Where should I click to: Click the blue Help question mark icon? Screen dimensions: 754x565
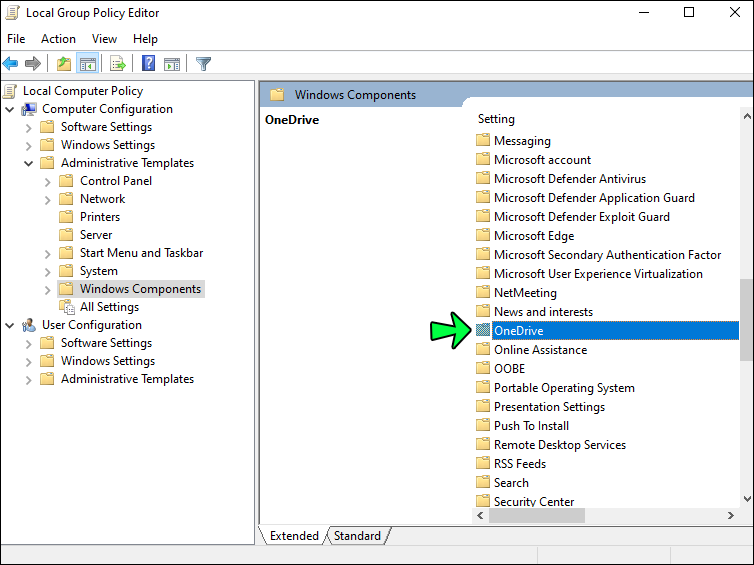[x=149, y=63]
